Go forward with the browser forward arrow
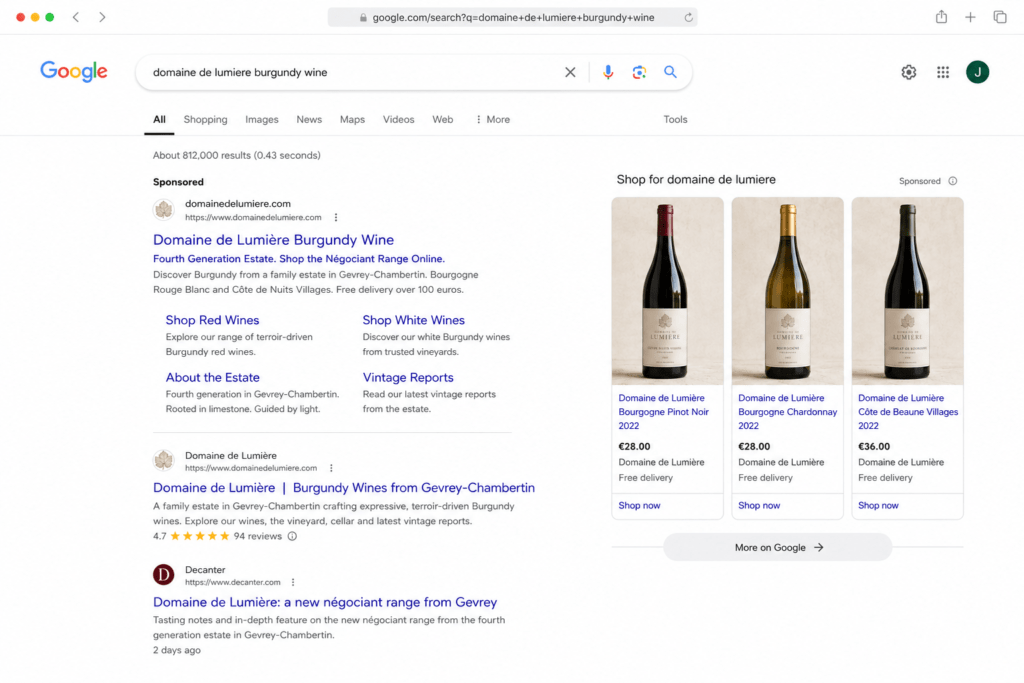 [102, 17]
